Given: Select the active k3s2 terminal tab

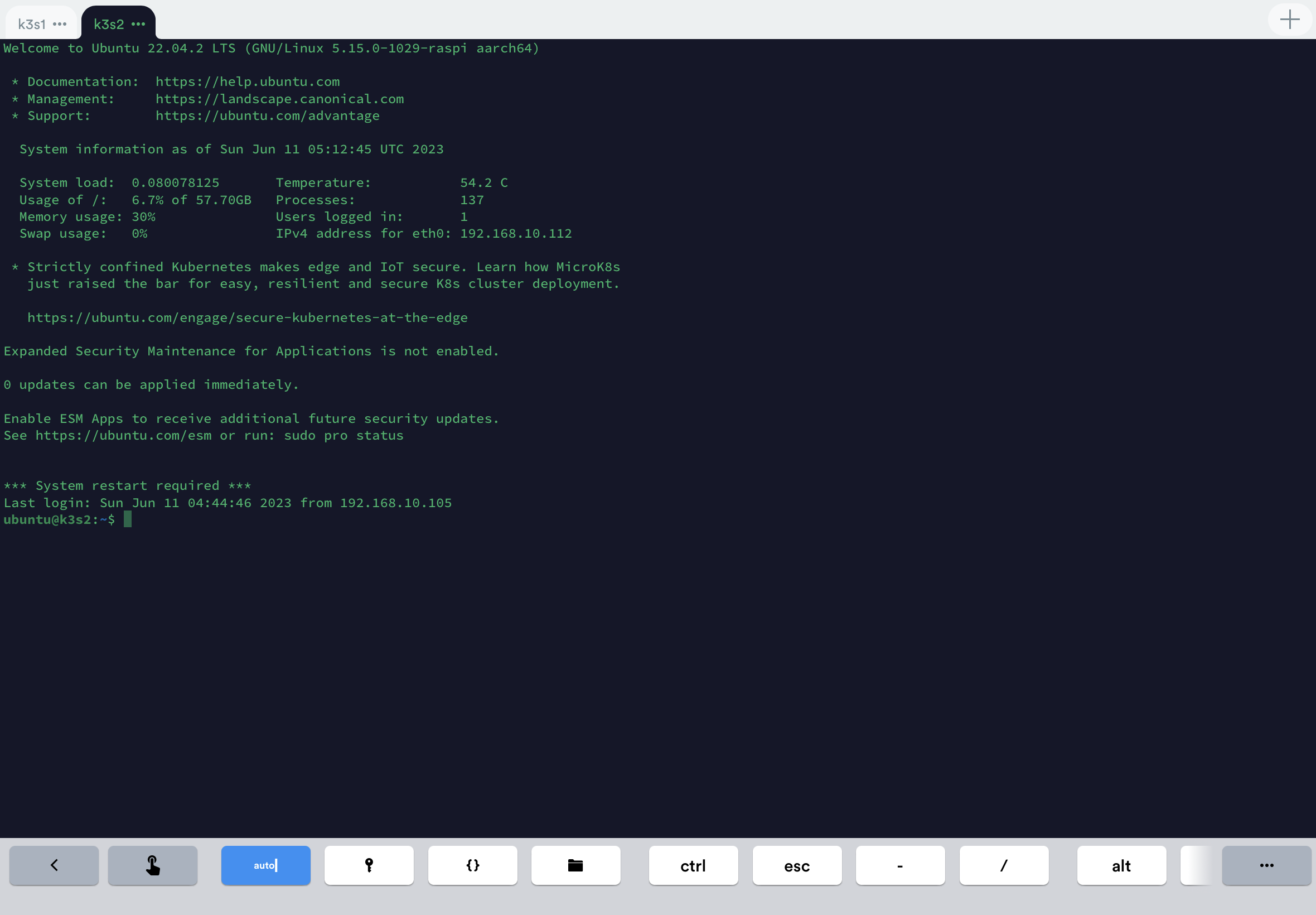Looking at the screenshot, I should pos(109,25).
